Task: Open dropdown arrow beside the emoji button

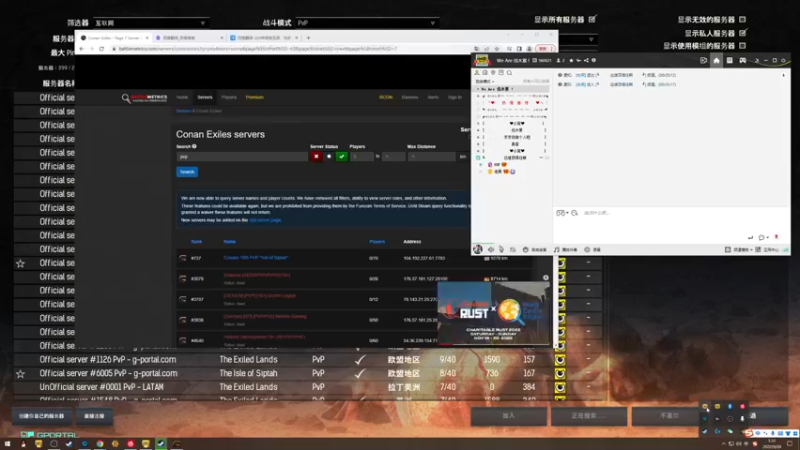Action: 567,213
